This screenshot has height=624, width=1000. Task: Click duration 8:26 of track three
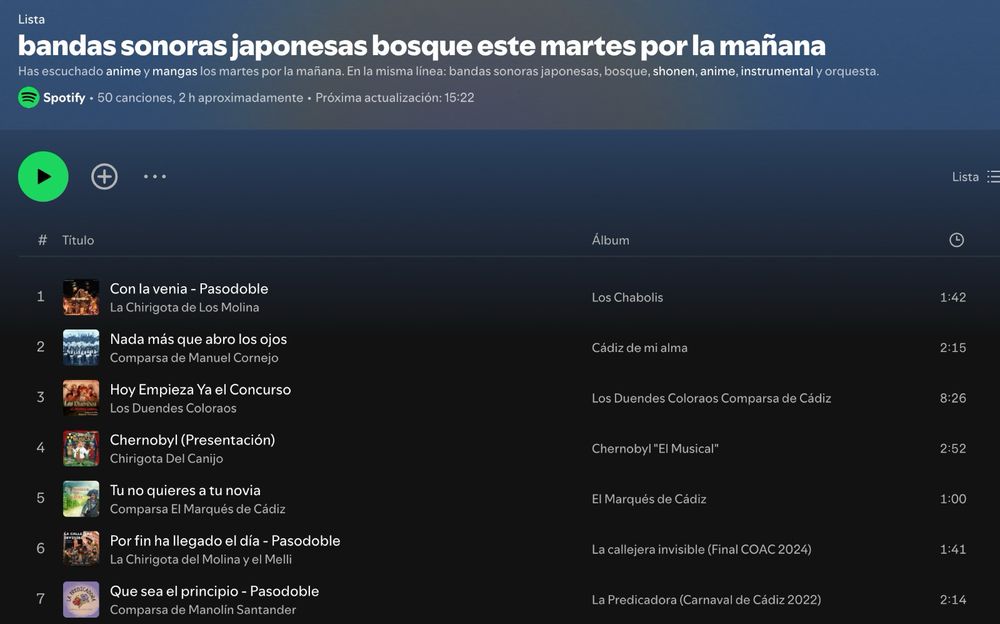pos(953,398)
